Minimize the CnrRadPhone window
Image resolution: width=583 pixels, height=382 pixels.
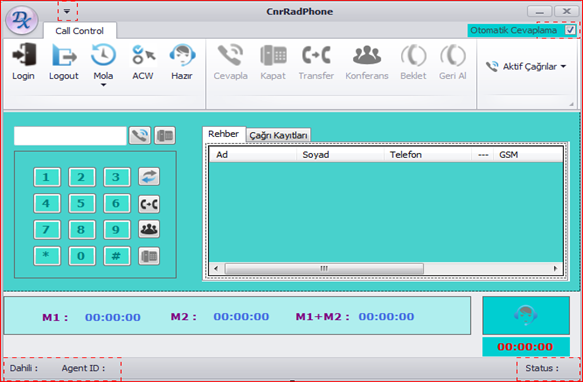(540, 12)
